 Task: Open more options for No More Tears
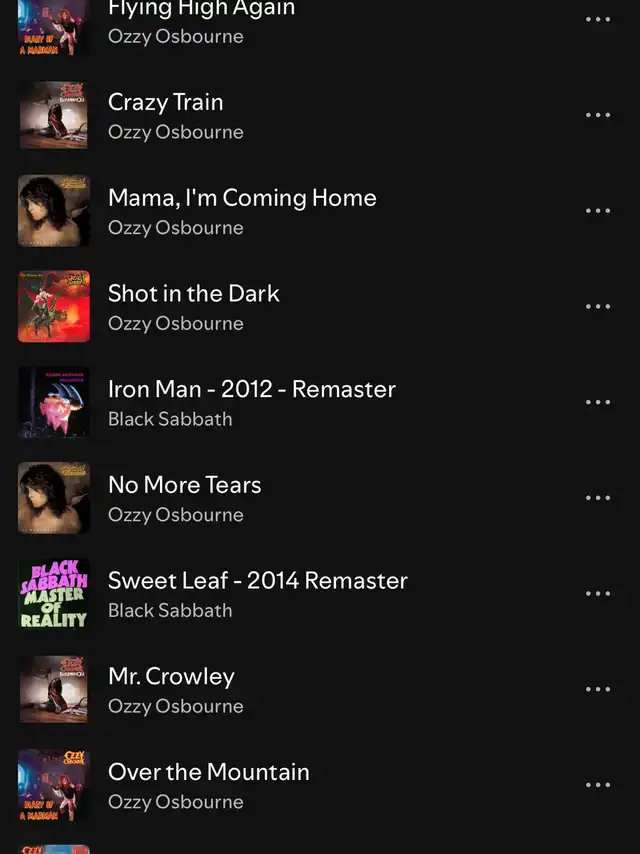tap(598, 498)
